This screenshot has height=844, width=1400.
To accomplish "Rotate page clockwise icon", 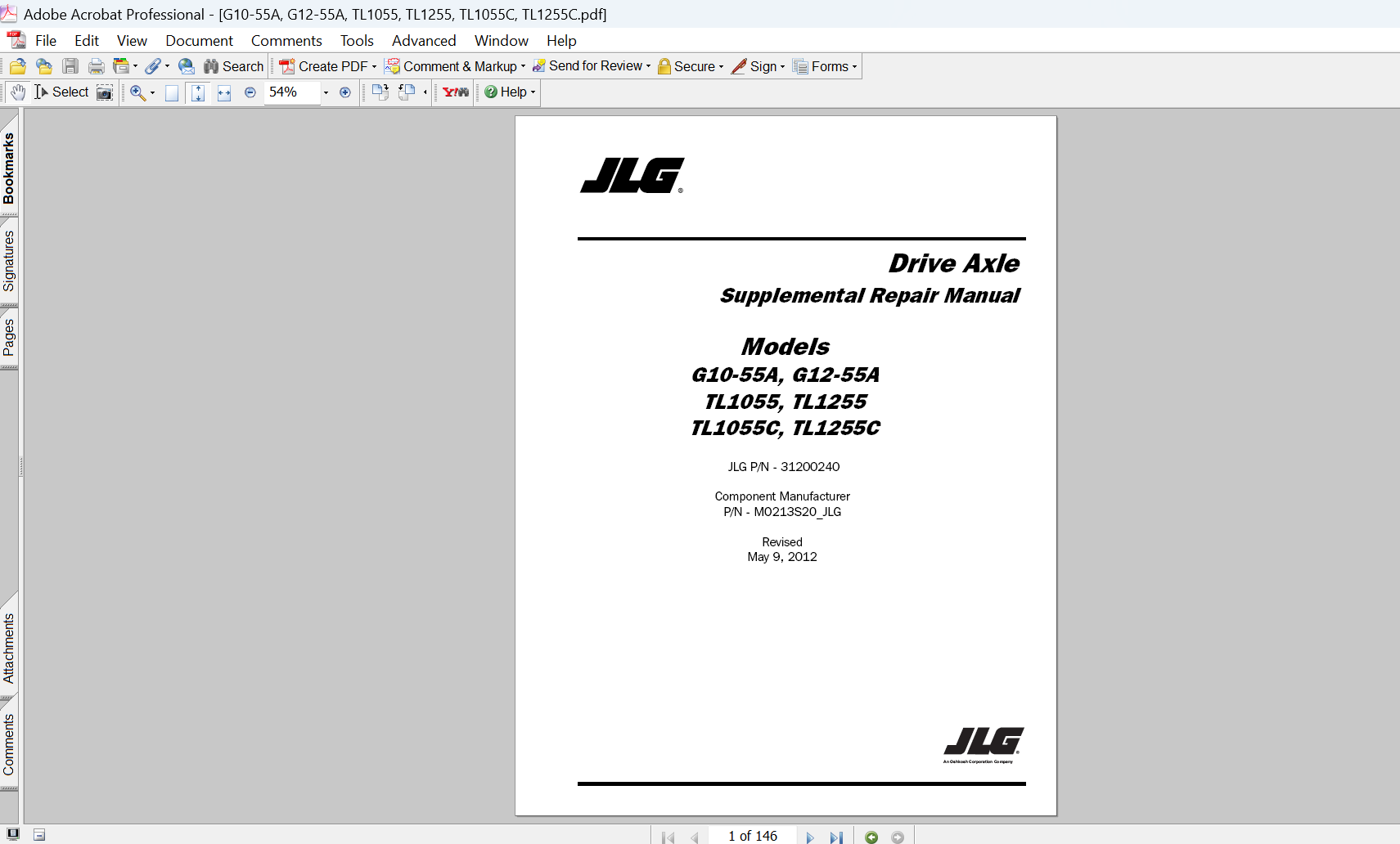I will tap(380, 92).
